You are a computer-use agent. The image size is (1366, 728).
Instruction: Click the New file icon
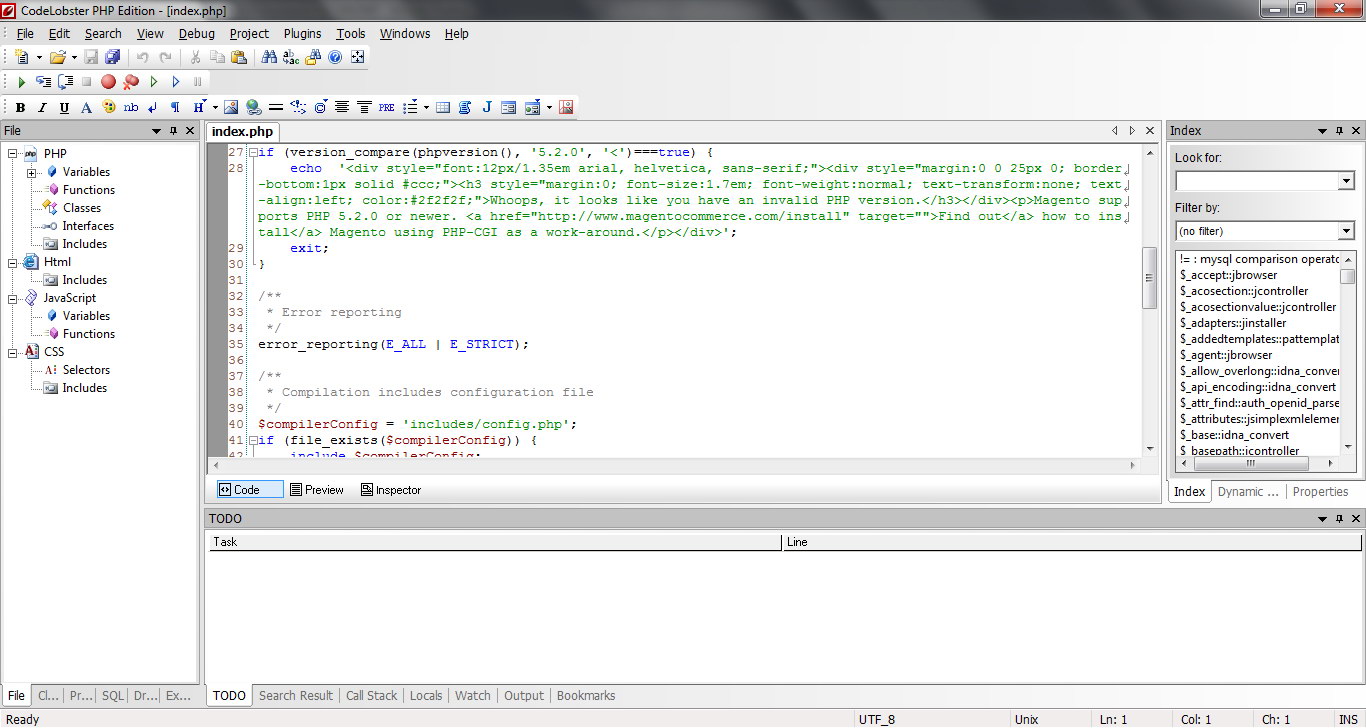pyautogui.click(x=22, y=57)
